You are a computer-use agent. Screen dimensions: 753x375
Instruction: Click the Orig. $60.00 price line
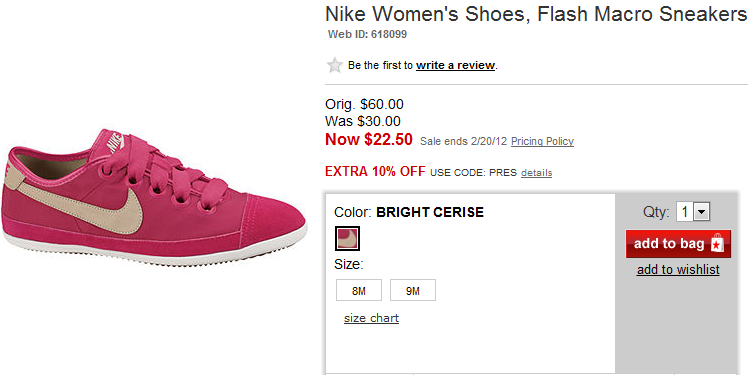[364, 104]
